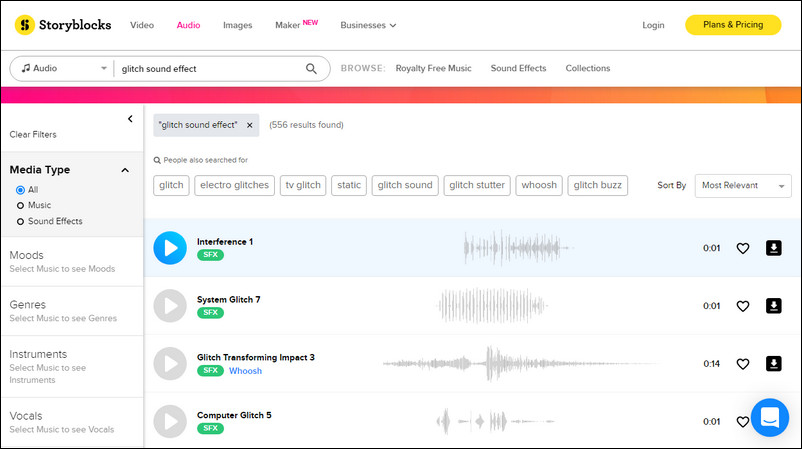Image resolution: width=802 pixels, height=449 pixels.
Task: Collapse the filters sidebar arrow
Action: pyautogui.click(x=130, y=119)
